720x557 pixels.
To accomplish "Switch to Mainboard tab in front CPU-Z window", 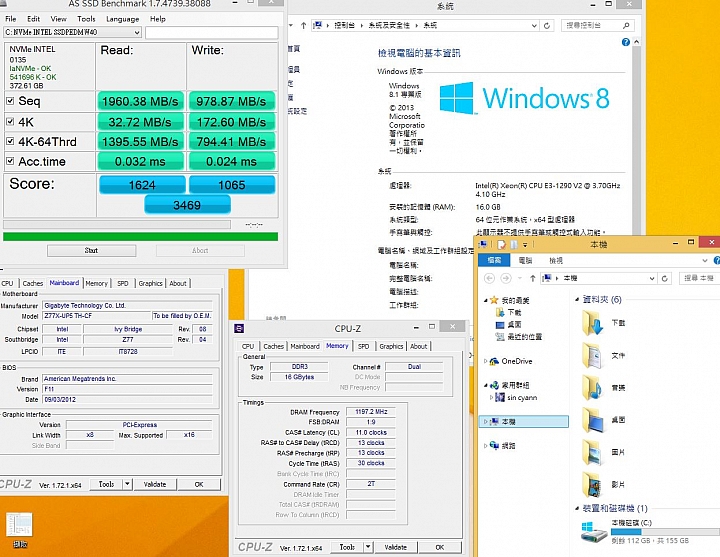I will pyautogui.click(x=305, y=346).
